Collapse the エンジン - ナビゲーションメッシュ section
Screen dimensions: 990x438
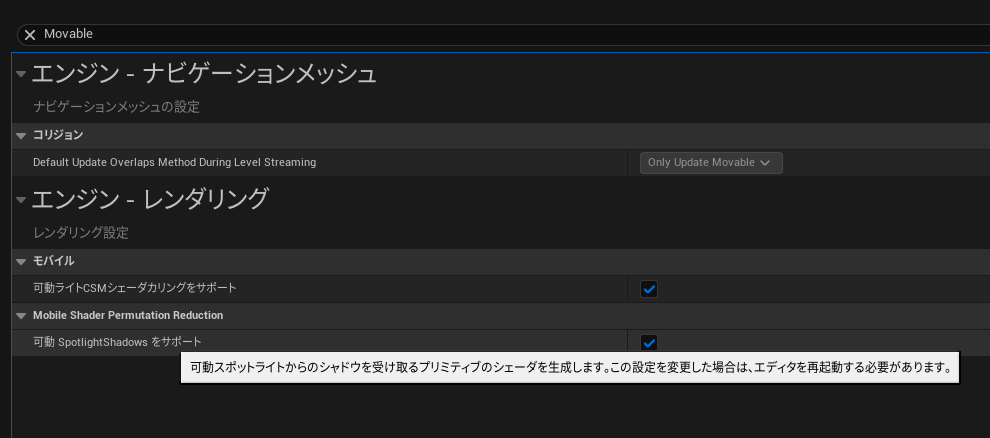[x=21, y=74]
